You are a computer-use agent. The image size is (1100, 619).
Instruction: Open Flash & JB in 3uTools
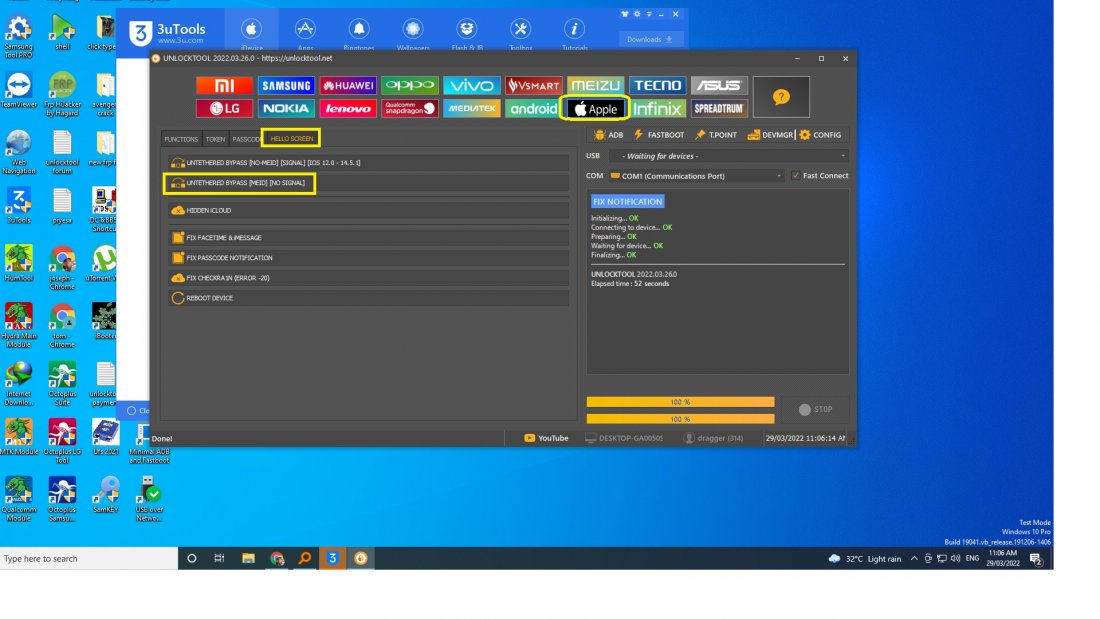tap(467, 33)
